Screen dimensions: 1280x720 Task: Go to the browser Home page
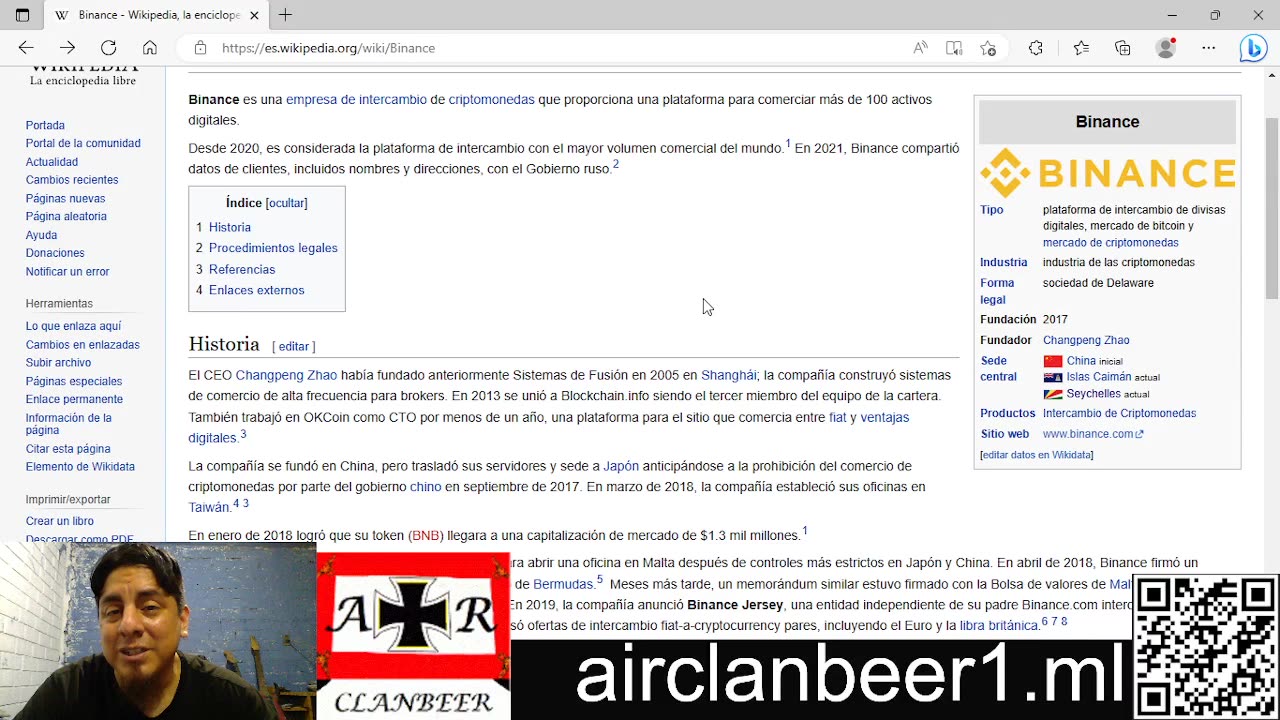(150, 48)
